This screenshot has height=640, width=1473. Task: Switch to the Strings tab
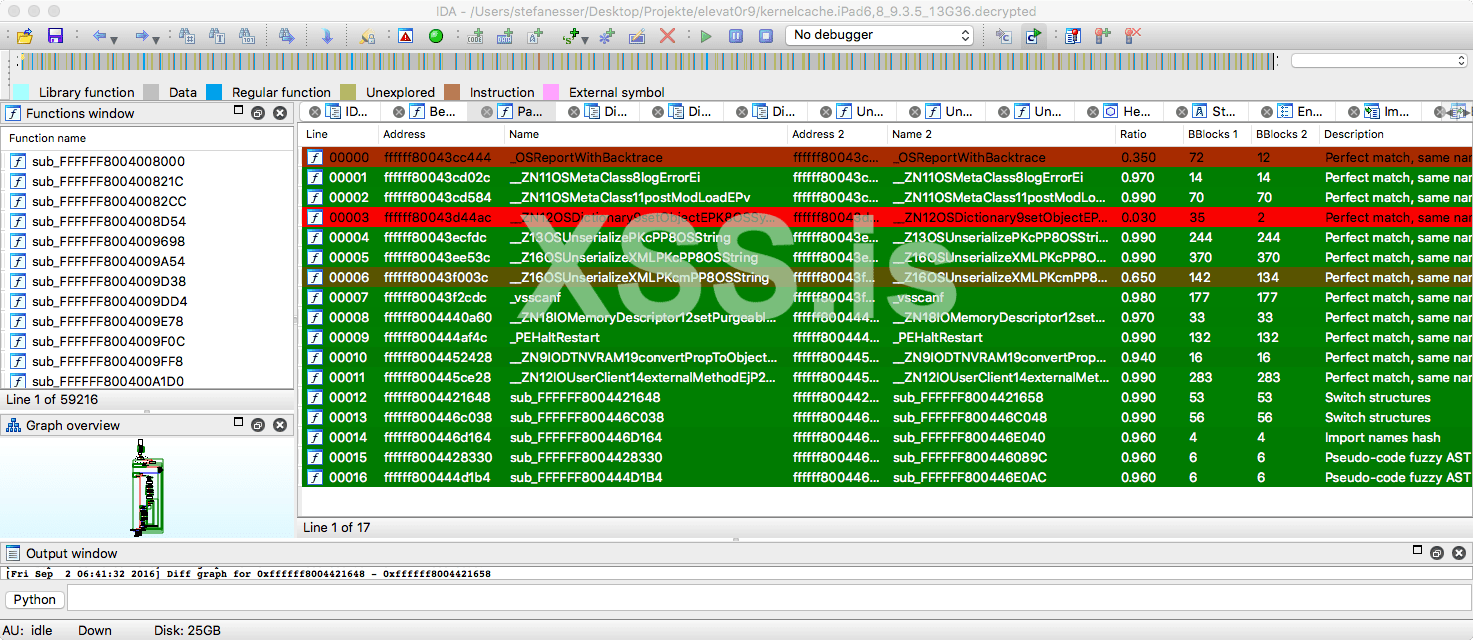(1220, 111)
